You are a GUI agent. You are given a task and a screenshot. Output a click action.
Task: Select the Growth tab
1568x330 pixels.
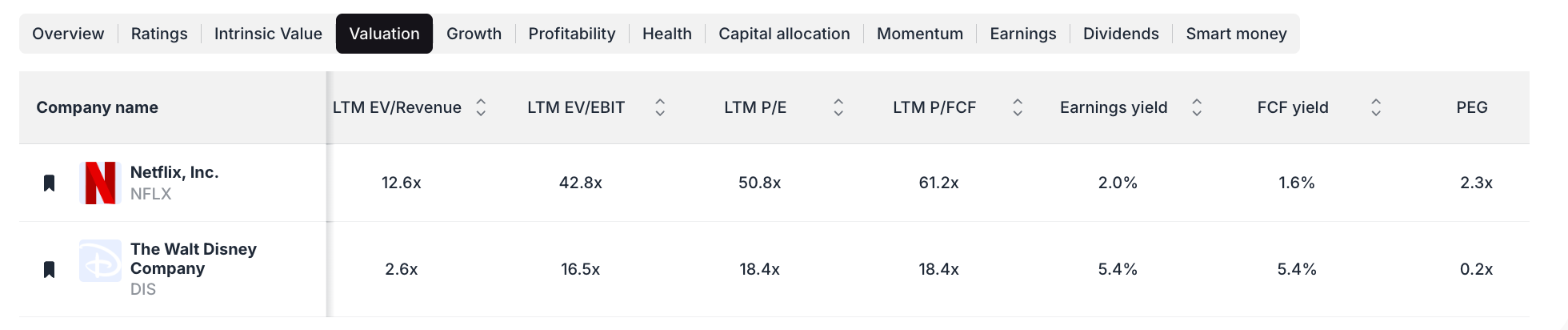pyautogui.click(x=474, y=34)
